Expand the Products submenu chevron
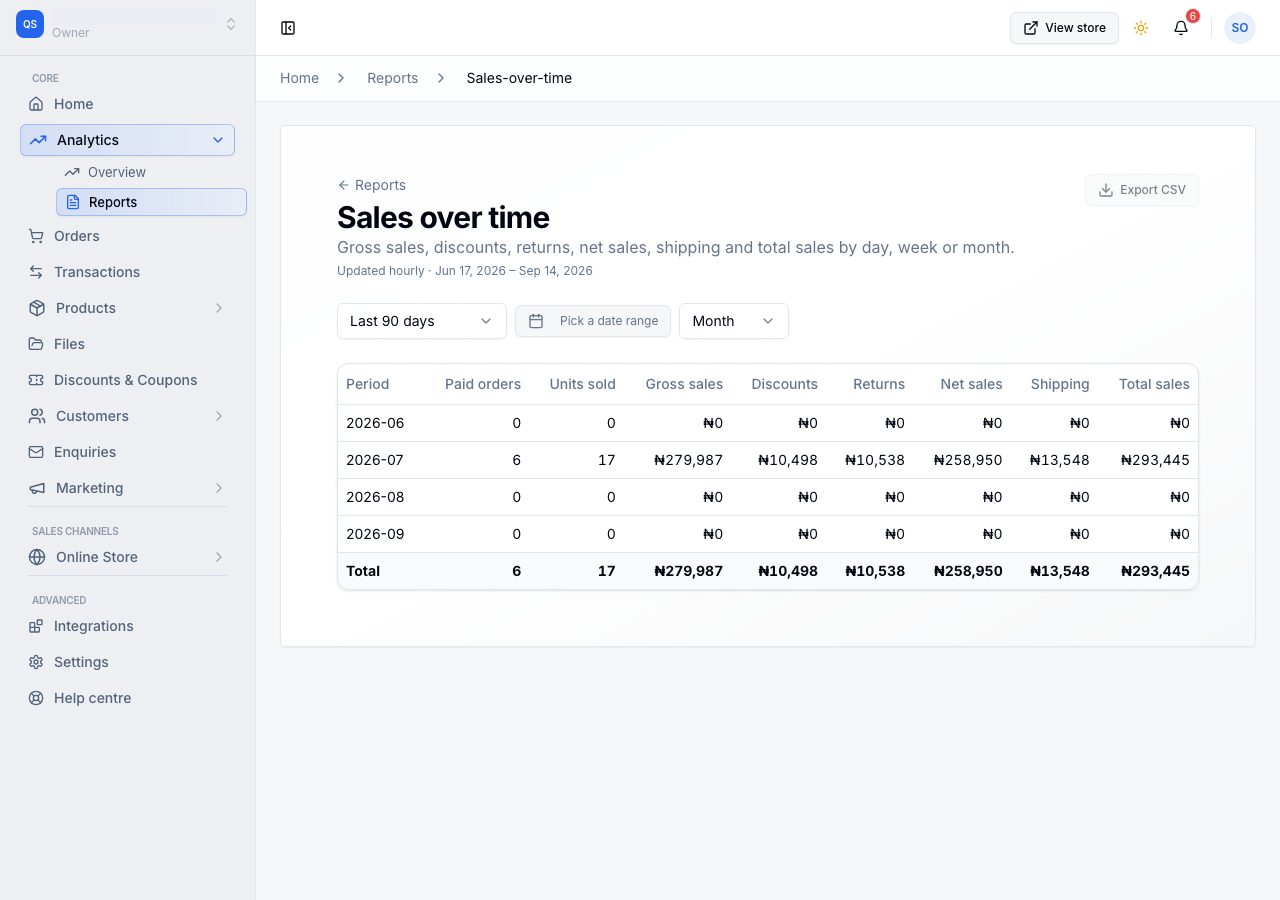The image size is (1280, 900). (x=219, y=308)
